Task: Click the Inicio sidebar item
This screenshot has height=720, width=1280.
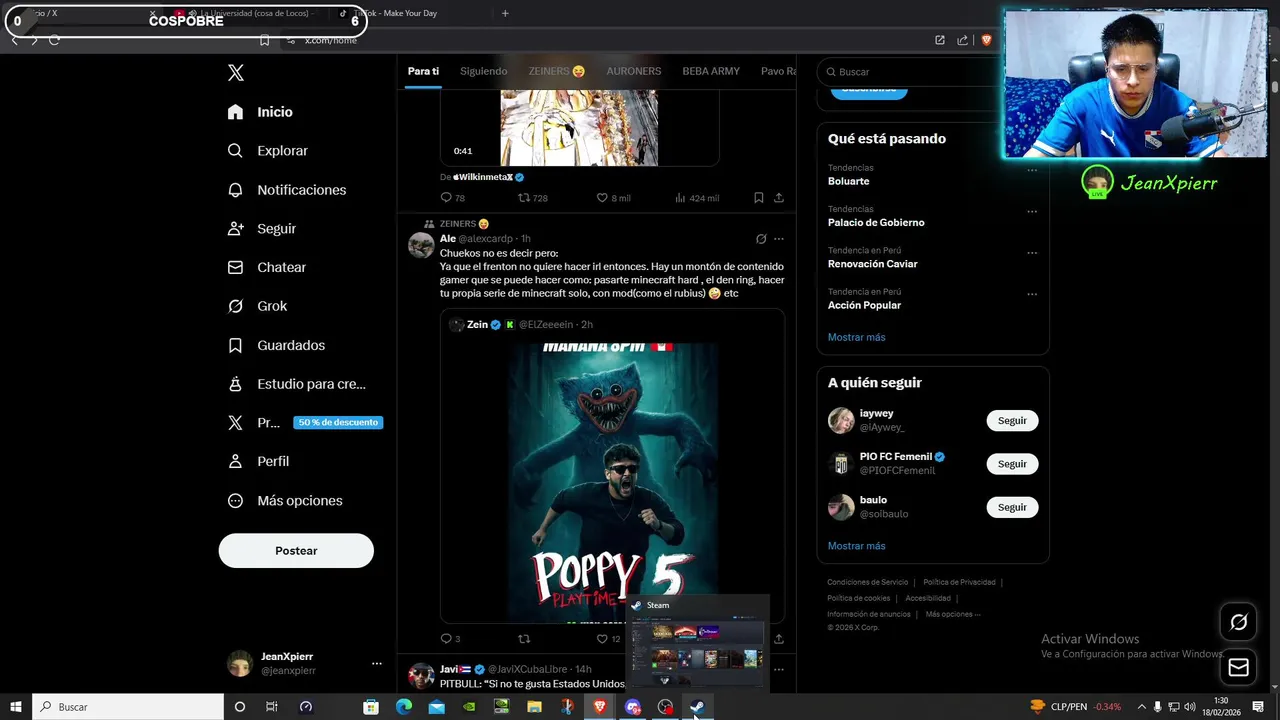Action: [260, 112]
